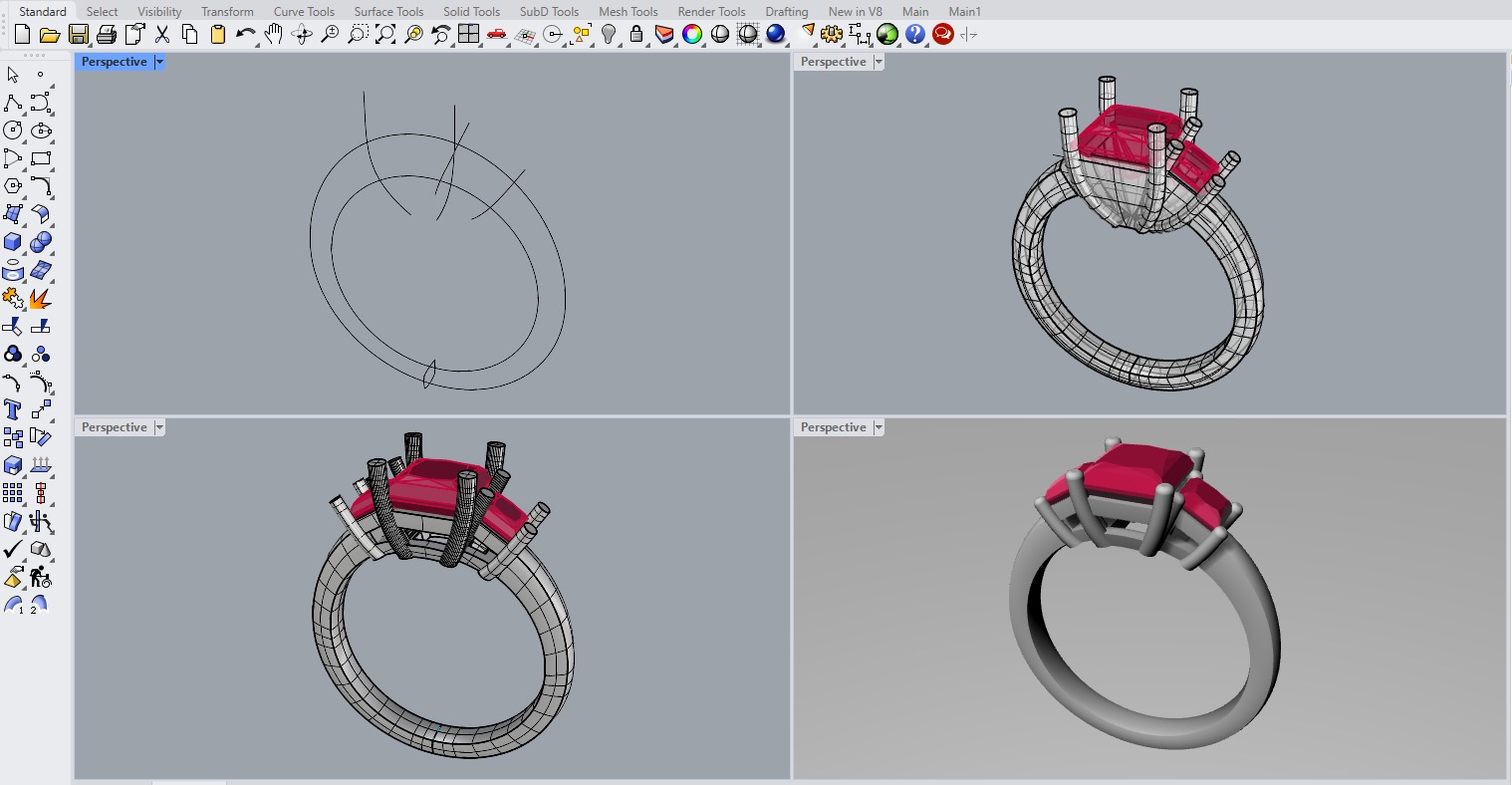Toggle the light bulb Hide objects icon
The width and height of the screenshot is (1512, 785).
[609, 35]
